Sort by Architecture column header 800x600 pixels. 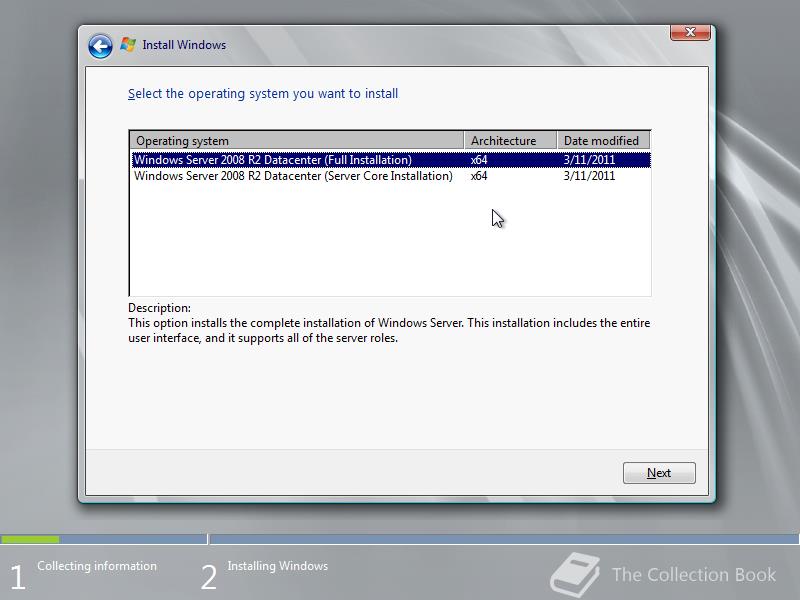[510, 140]
